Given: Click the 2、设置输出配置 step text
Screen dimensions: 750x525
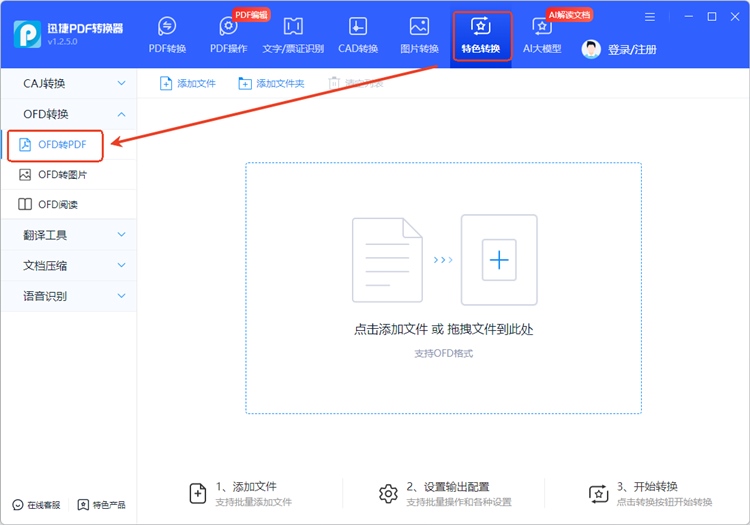Looking at the screenshot, I should point(448,487).
